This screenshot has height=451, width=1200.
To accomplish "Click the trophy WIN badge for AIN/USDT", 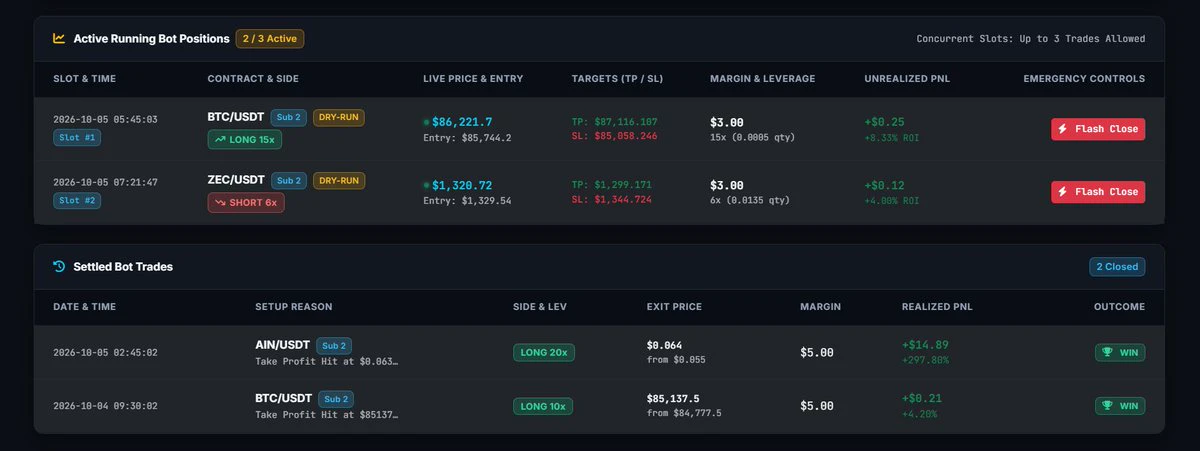I will click(x=1120, y=352).
